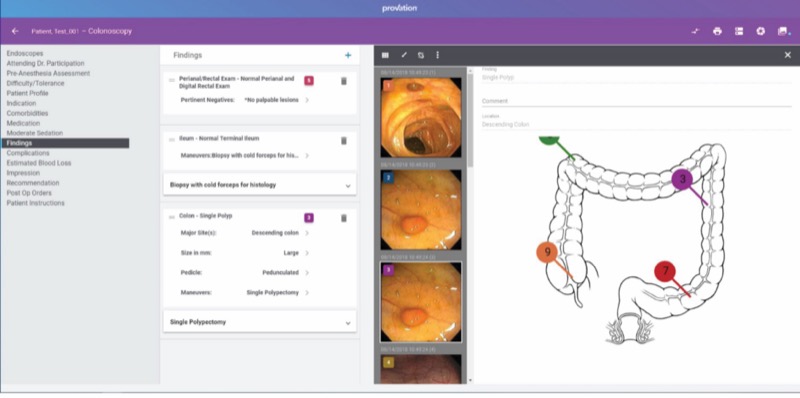Delete the Colon Single Polyp finding
This screenshot has width=800, height=398.
[343, 218]
